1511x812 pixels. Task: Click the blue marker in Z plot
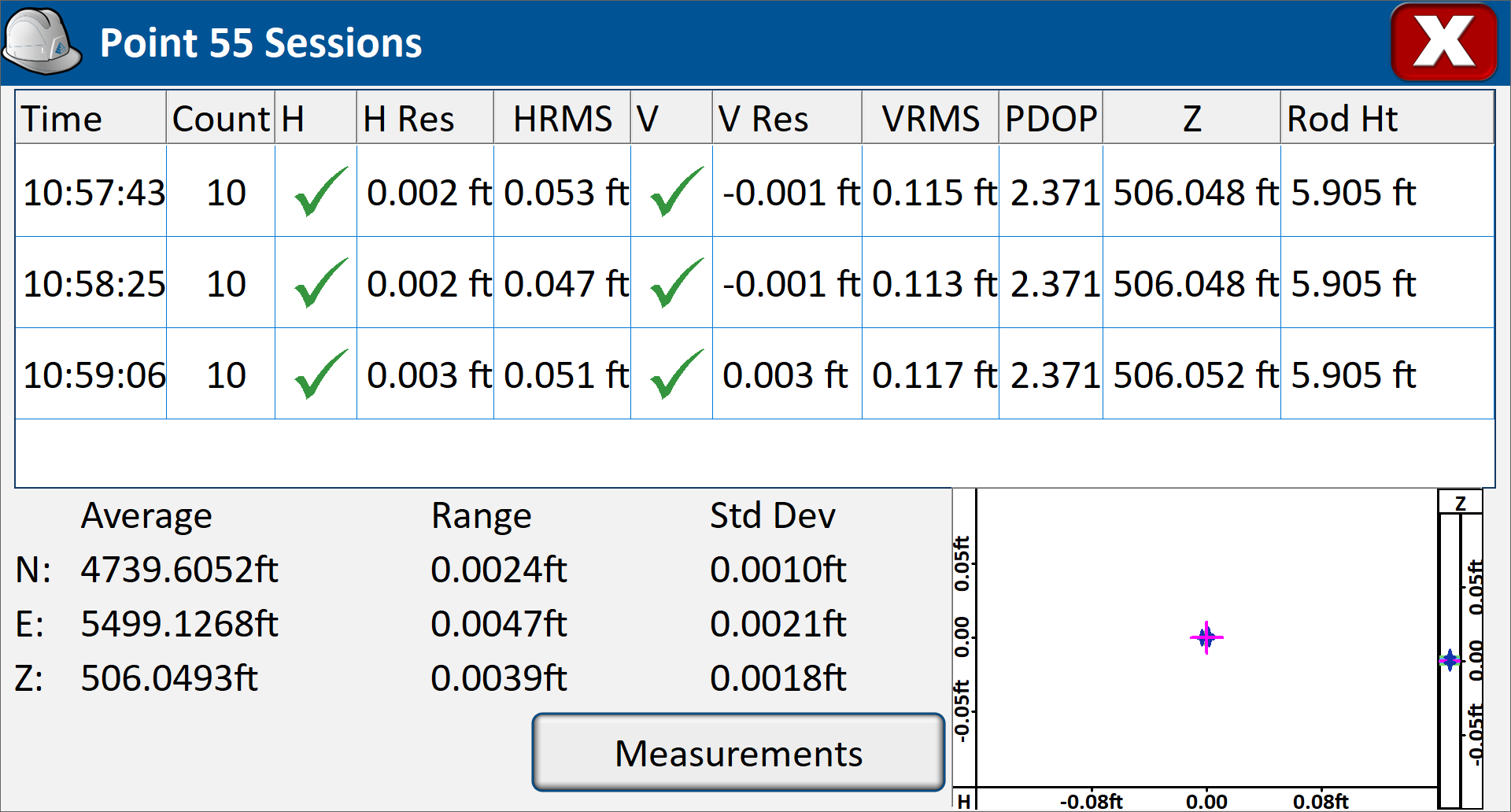click(1450, 660)
